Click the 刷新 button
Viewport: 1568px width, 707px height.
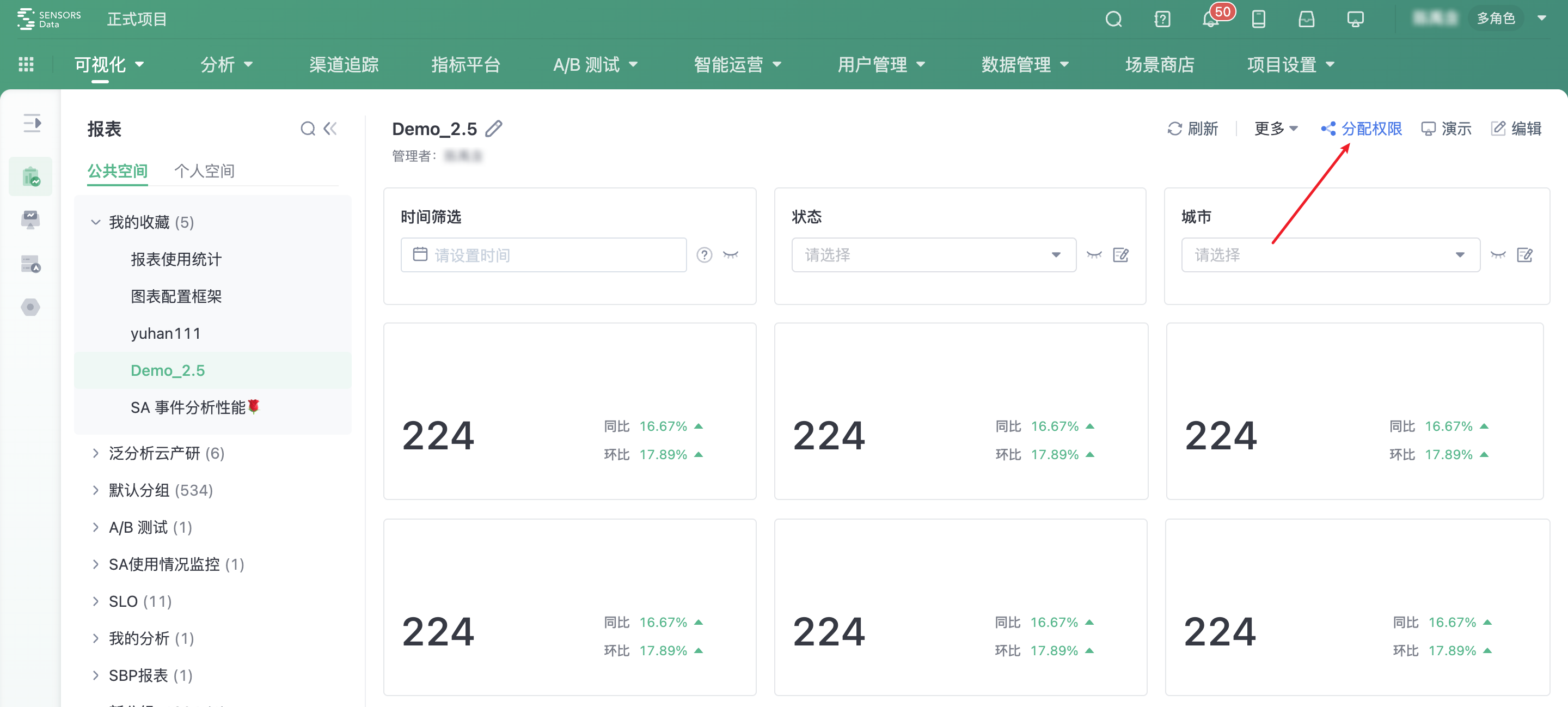tap(1192, 129)
